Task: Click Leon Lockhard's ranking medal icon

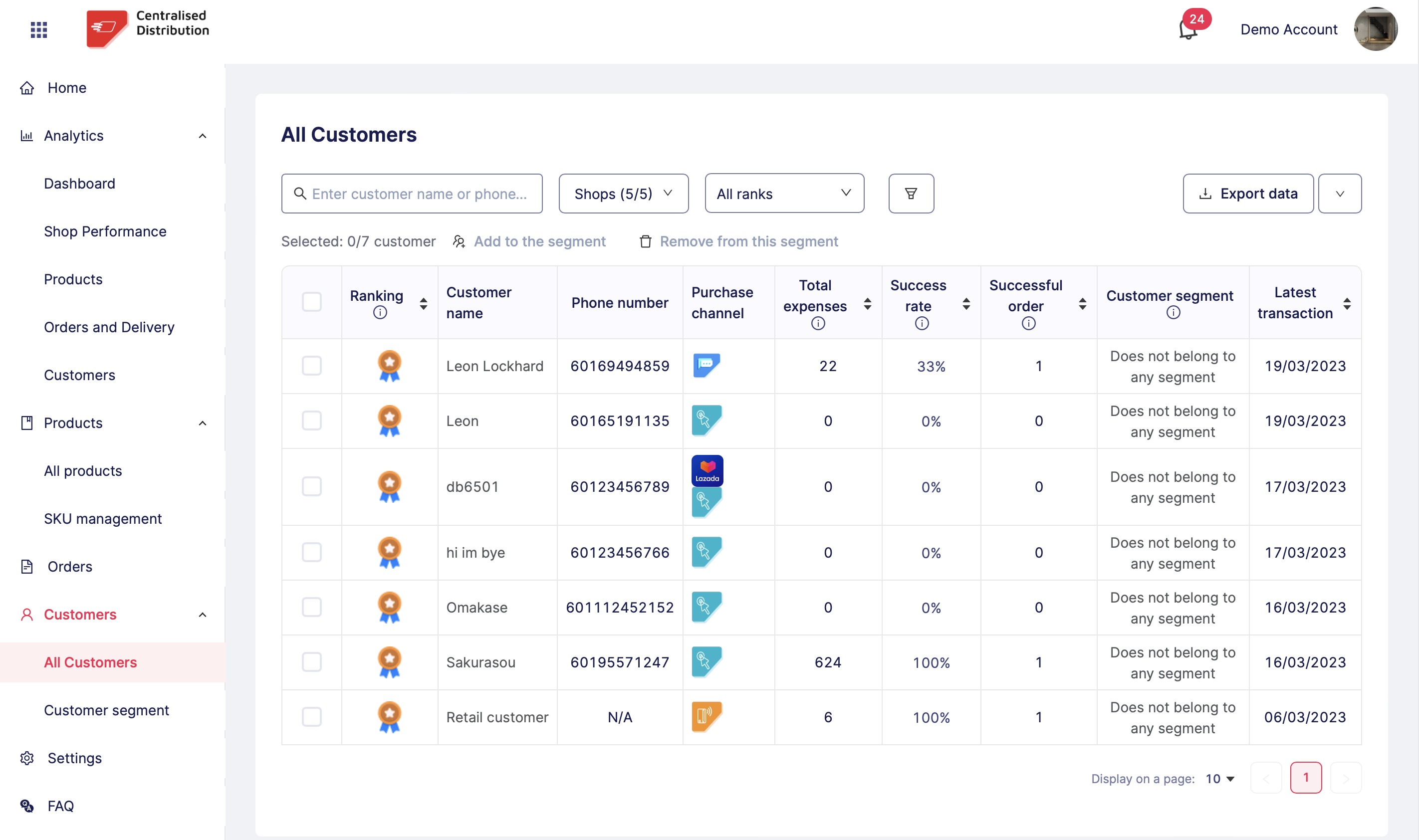Action: click(389, 366)
